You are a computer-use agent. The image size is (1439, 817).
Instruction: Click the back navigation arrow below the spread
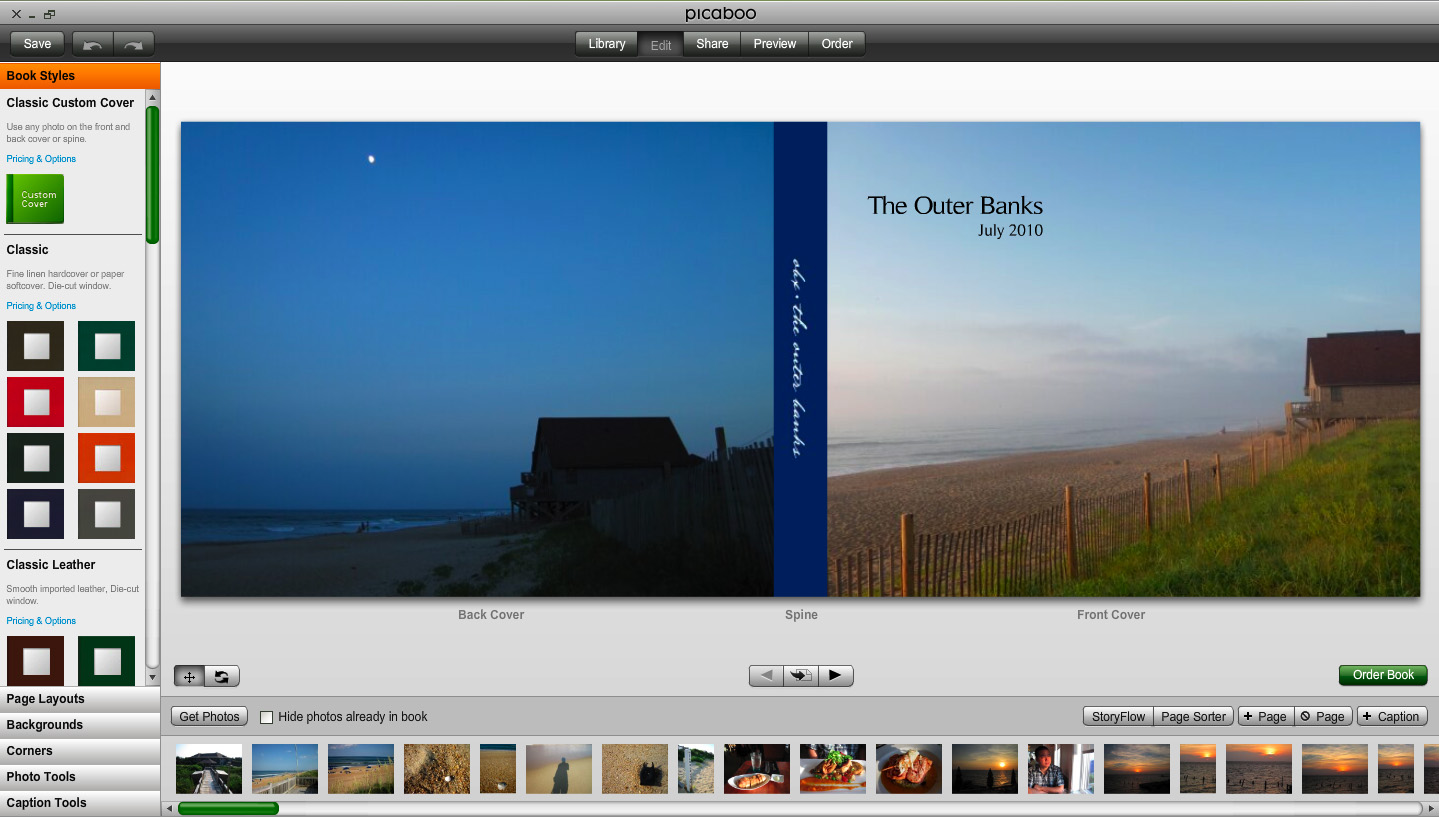pyautogui.click(x=765, y=675)
